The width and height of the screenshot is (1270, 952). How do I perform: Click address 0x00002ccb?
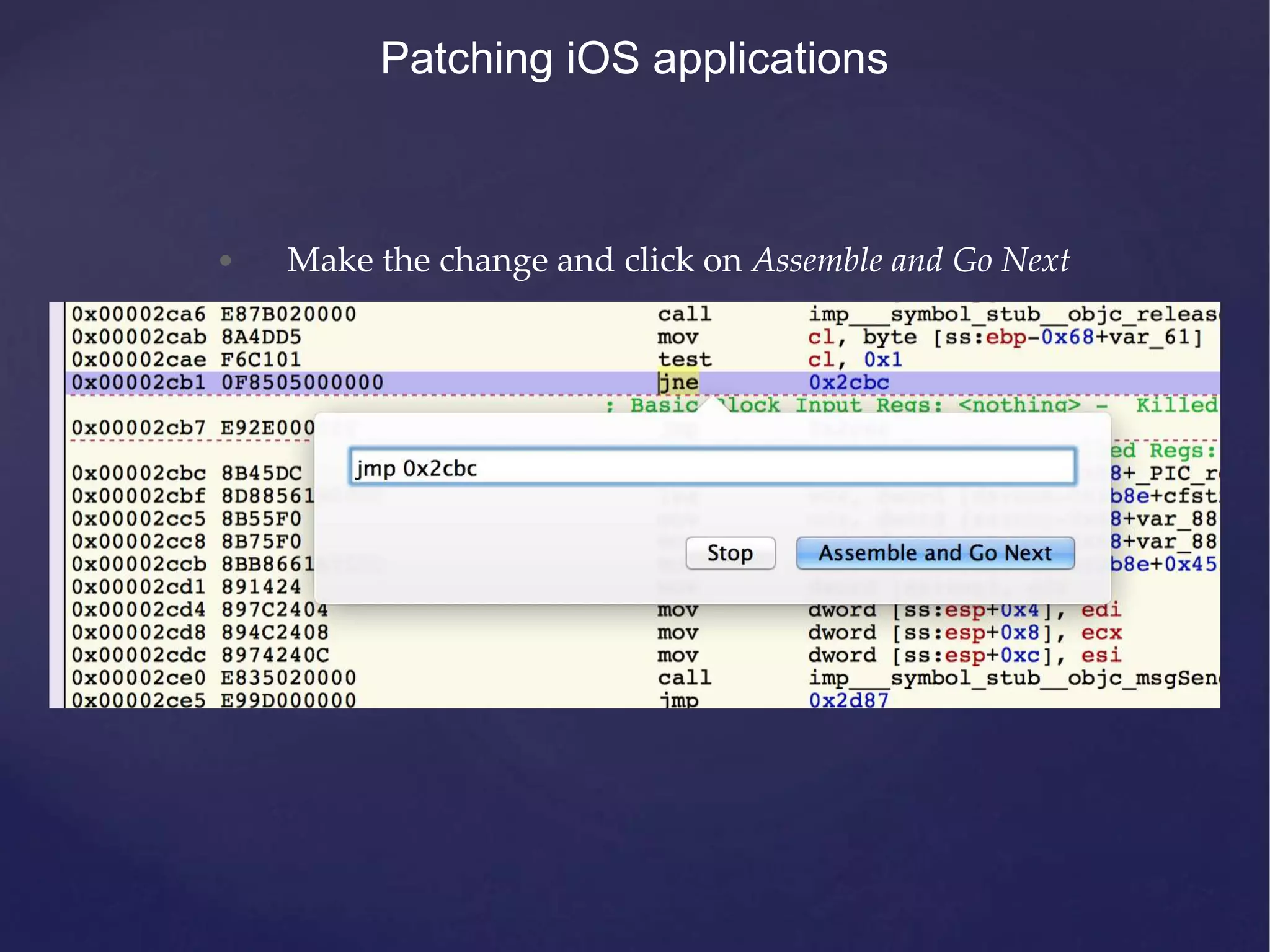pos(138,564)
